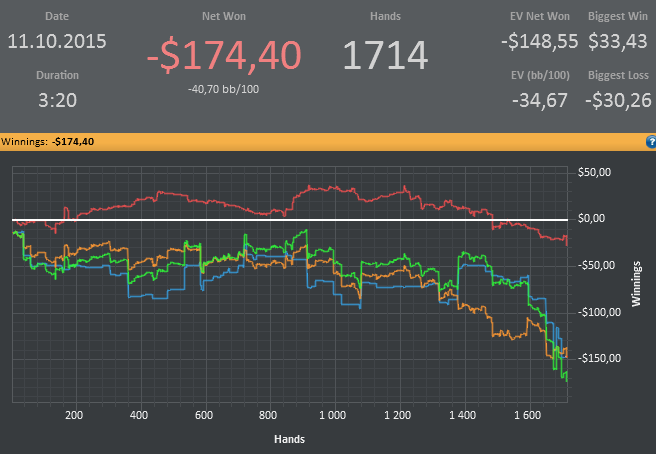The image size is (656, 454).
Task: Click the Biggest Win value $33,43
Action: [618, 41]
